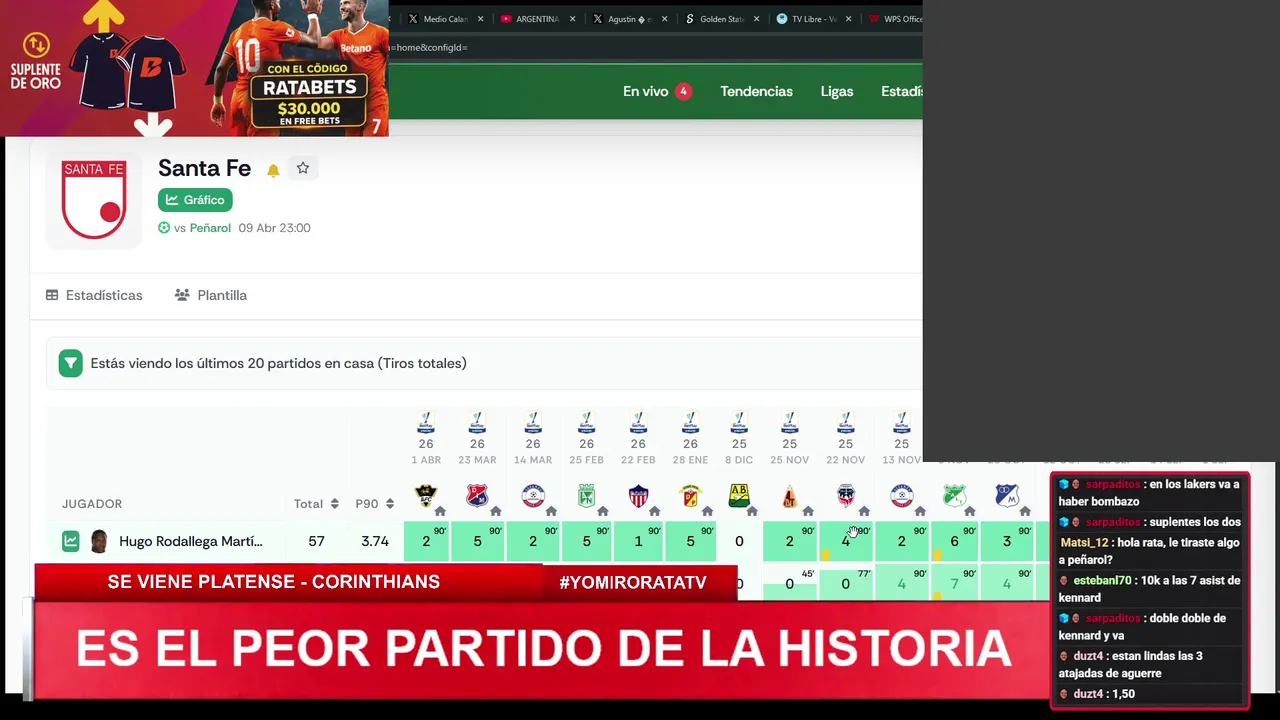Toggle the Santa Fe notification bell

[273, 170]
